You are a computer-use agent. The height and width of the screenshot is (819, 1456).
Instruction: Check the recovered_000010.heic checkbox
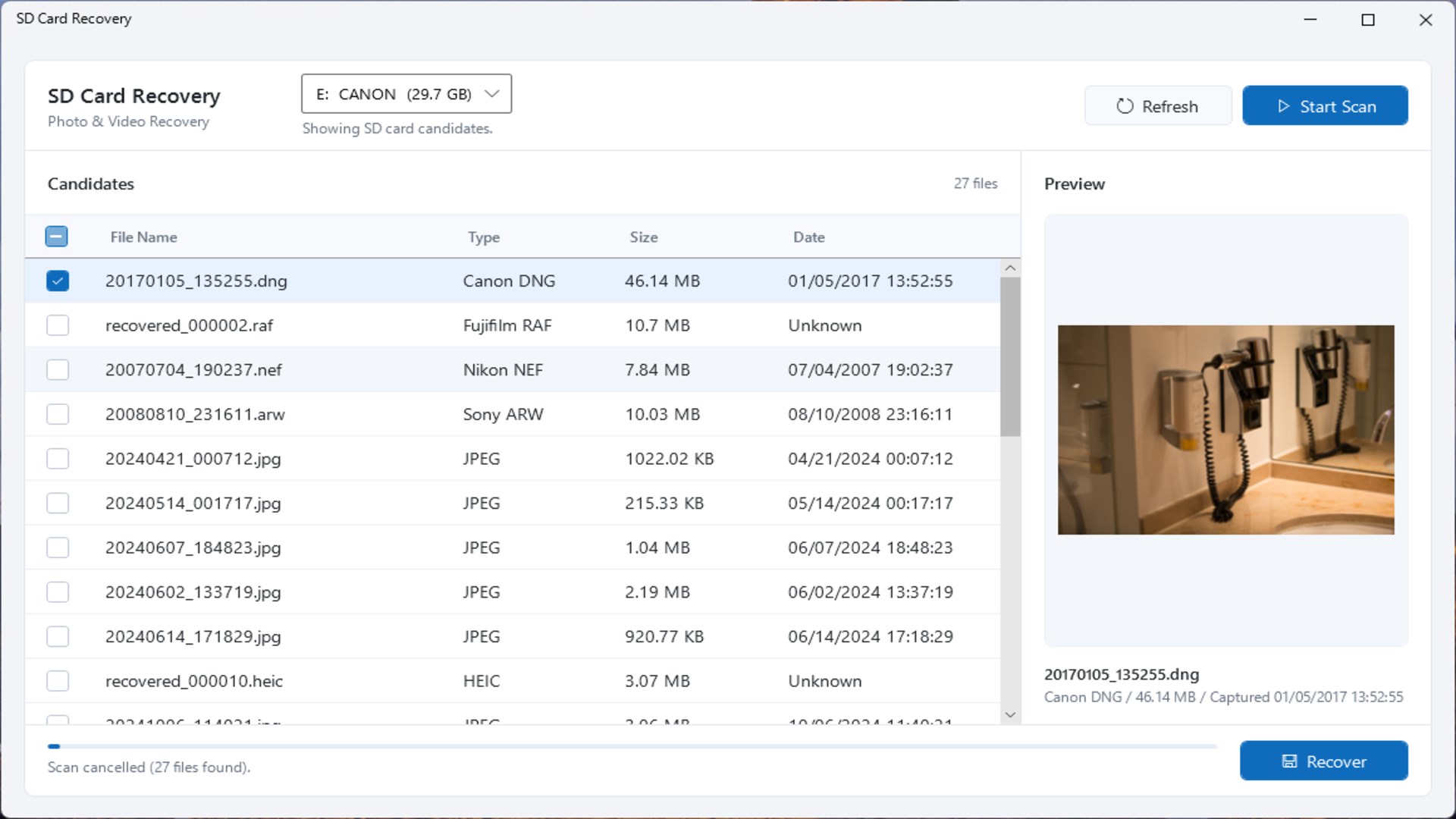coord(58,681)
